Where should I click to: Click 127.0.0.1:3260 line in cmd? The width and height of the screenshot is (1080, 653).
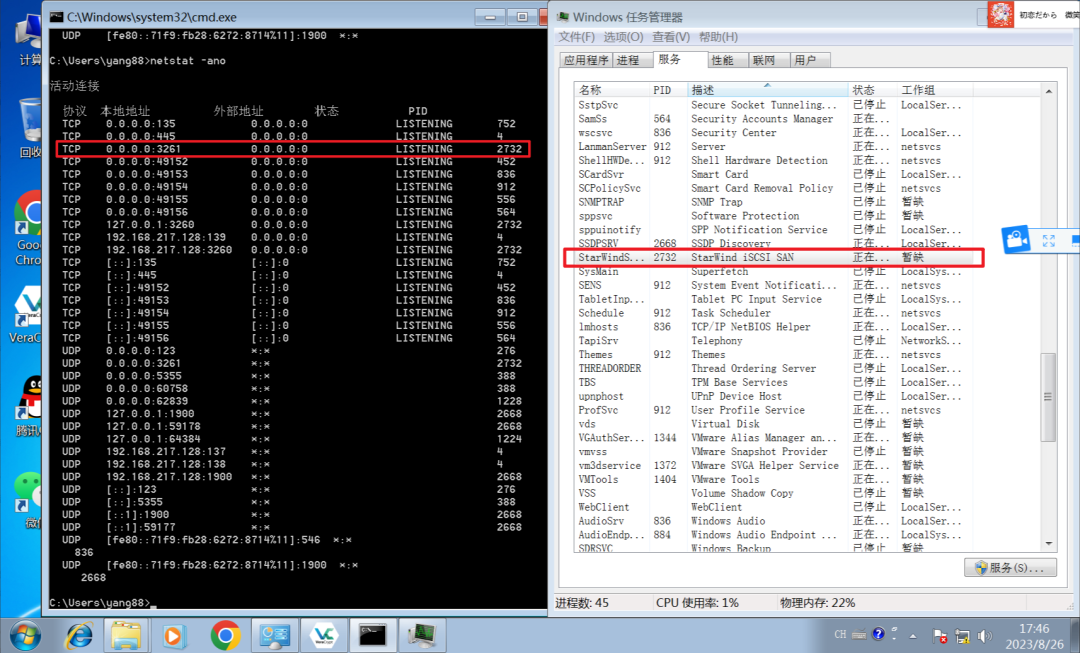click(x=292, y=225)
